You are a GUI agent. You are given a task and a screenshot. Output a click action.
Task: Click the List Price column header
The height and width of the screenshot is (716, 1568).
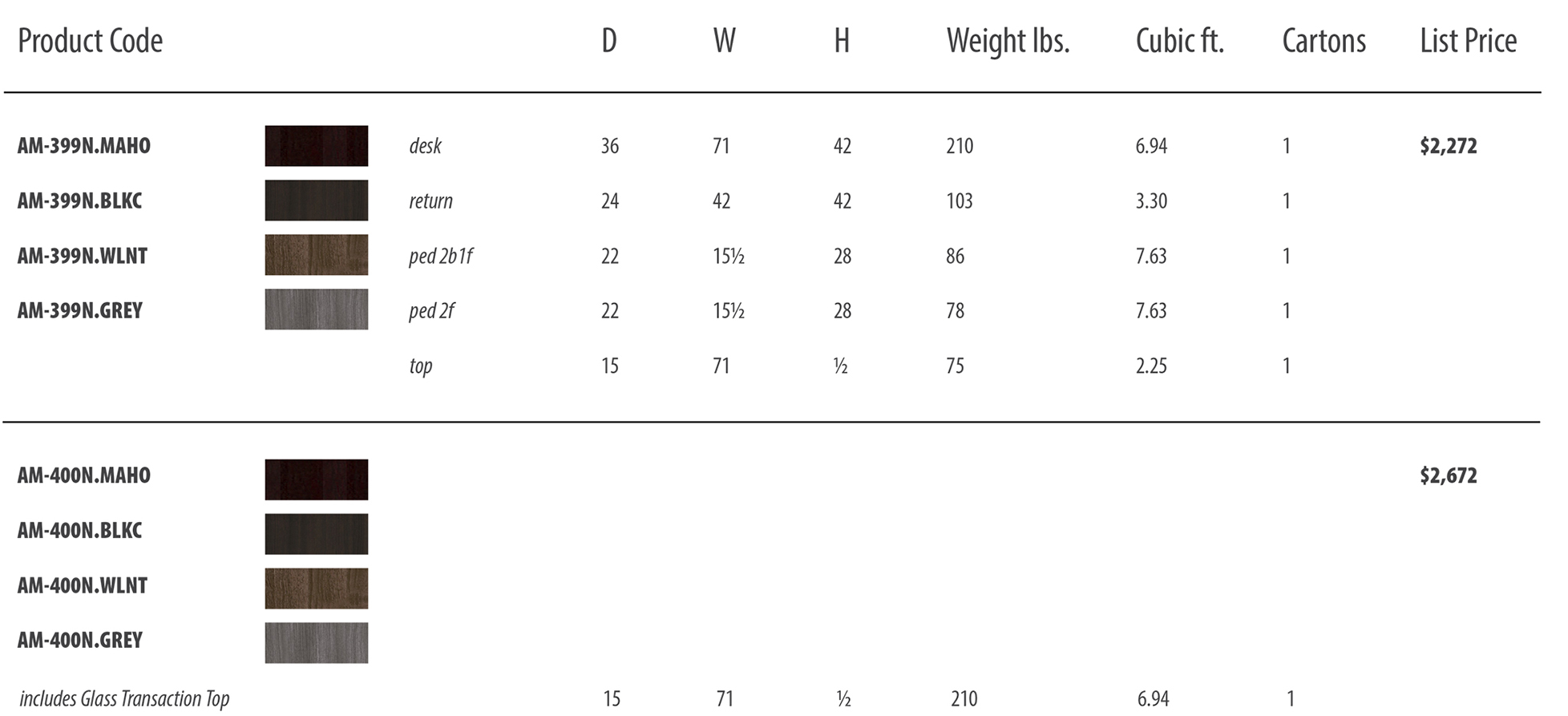pyautogui.click(x=1469, y=41)
